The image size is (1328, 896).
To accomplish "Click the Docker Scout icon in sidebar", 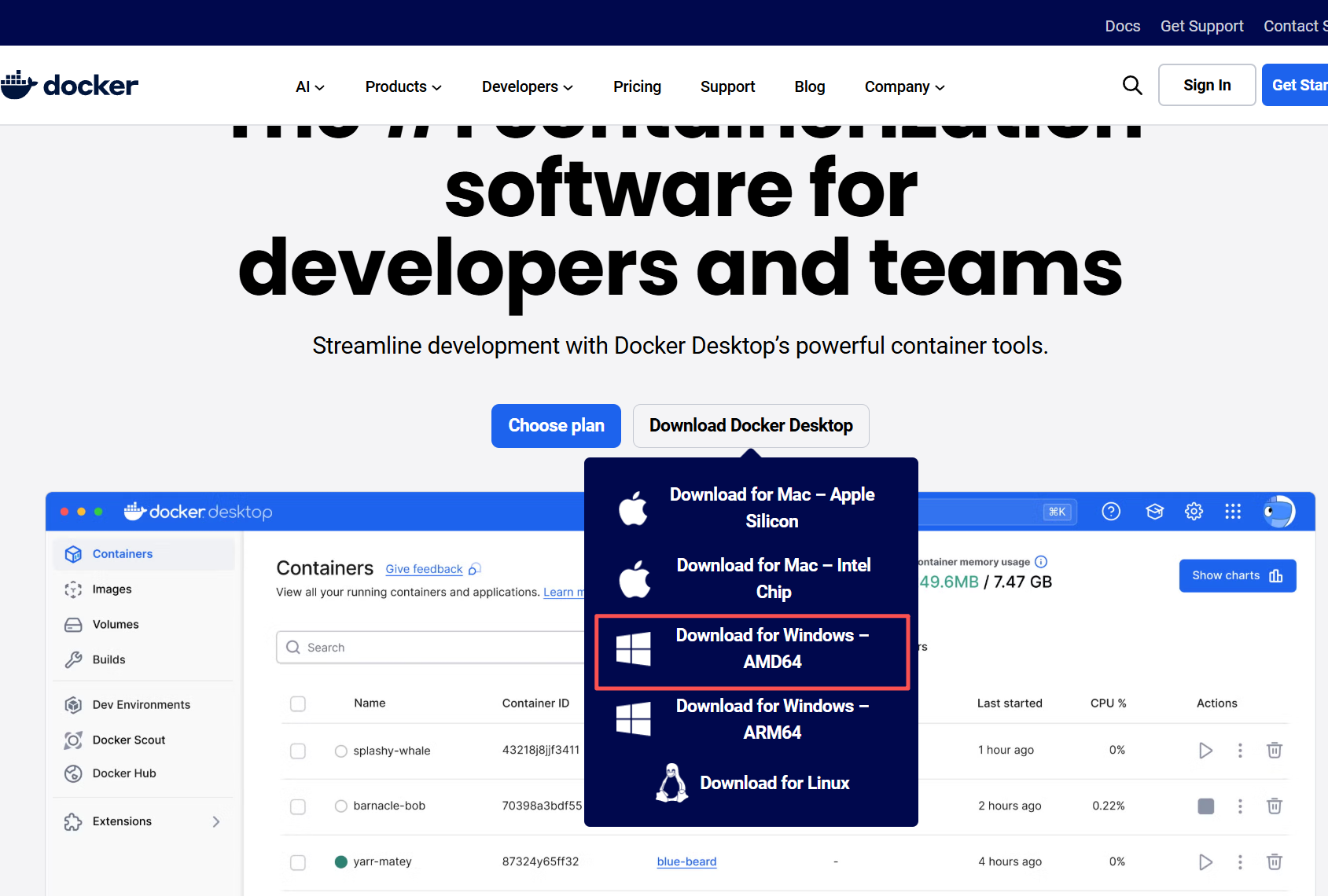I will (73, 740).
